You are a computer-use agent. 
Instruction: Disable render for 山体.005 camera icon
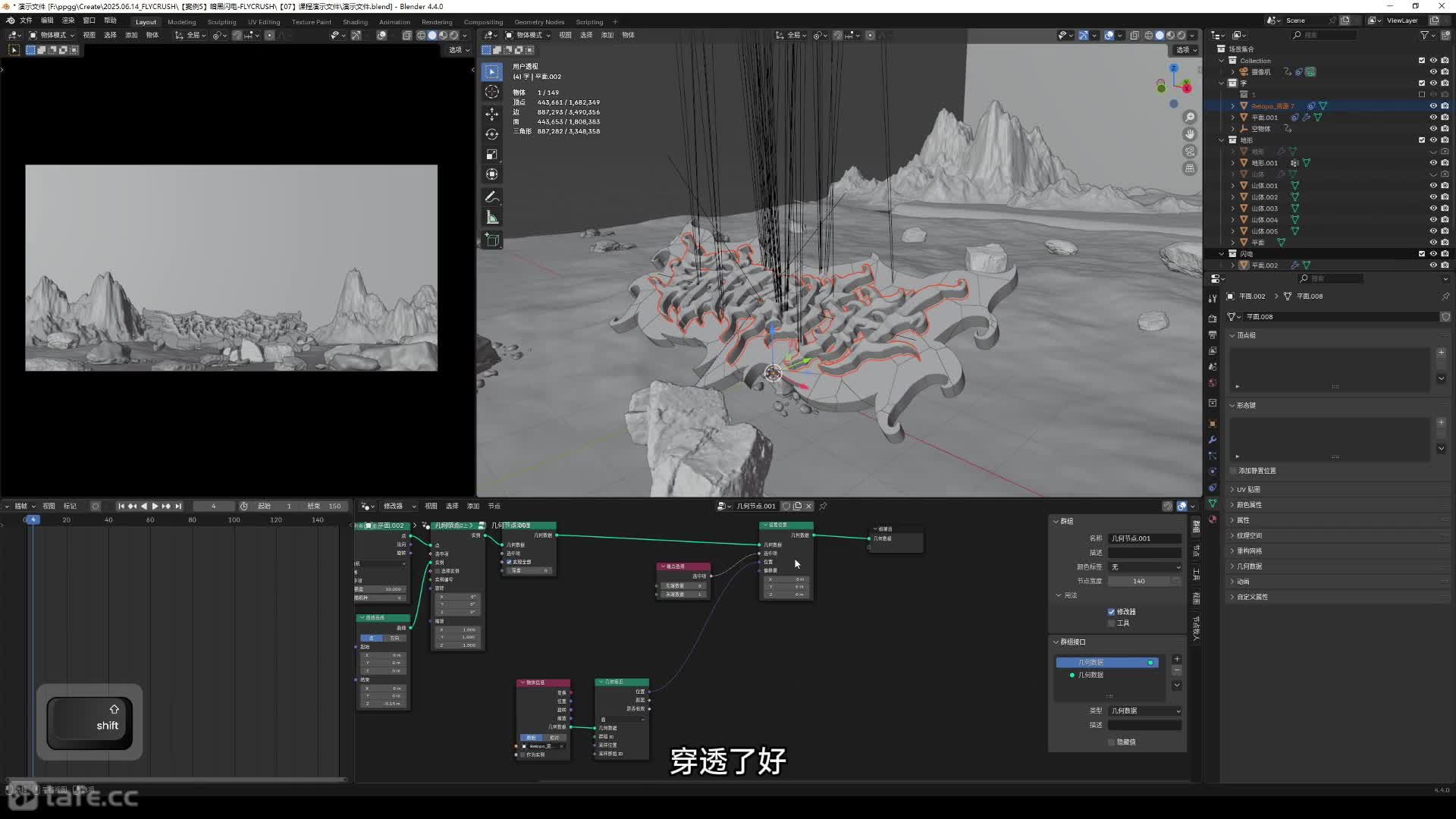point(1445,231)
